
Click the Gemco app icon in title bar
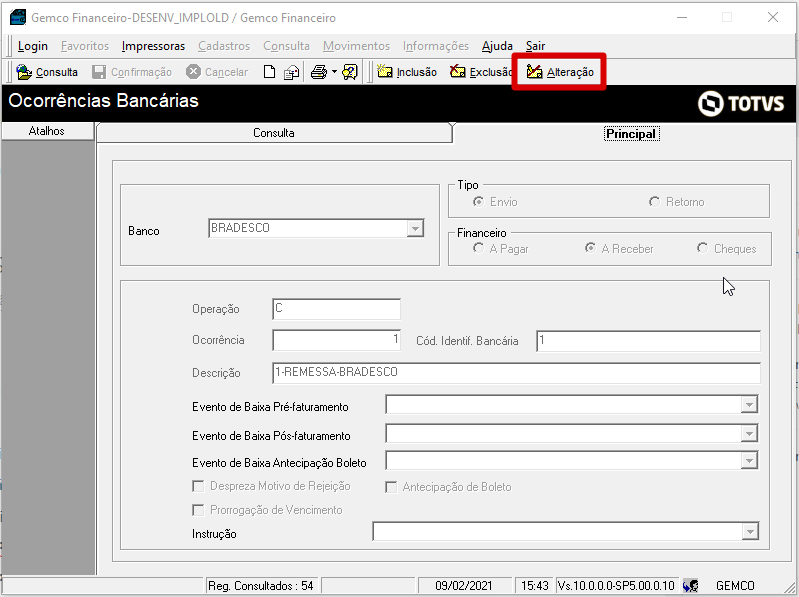(x=18, y=17)
